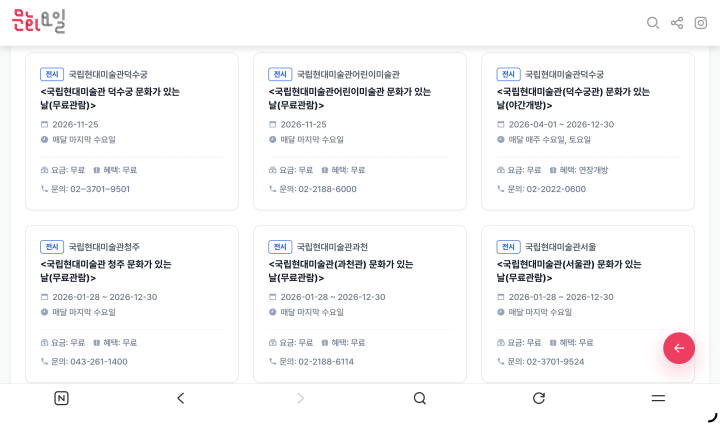
Task: Click gift icon beside 혜택: 연장개방
Action: (553, 170)
